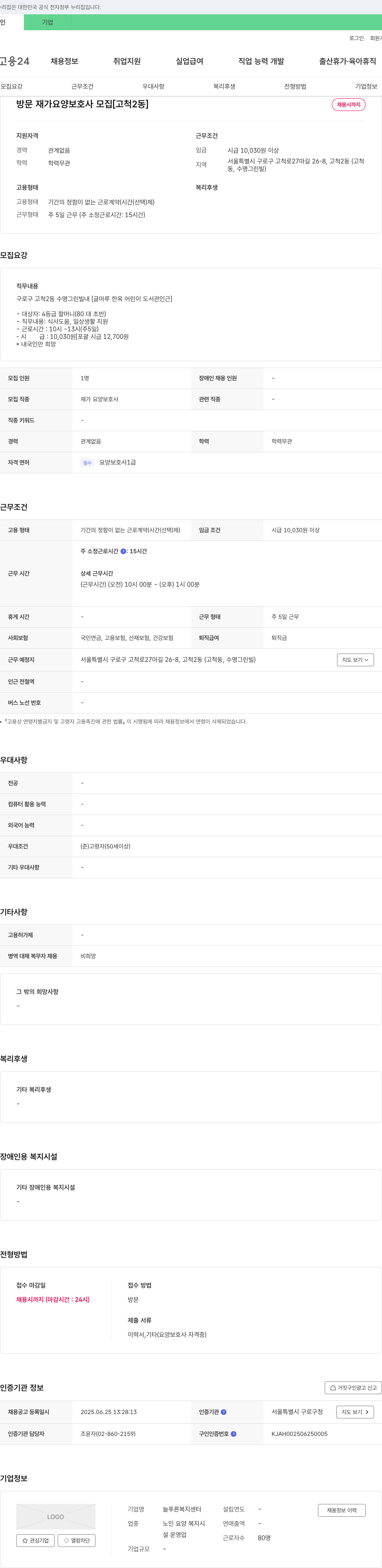Jump to 근무조건 section tab
This screenshot has width=382, height=1568.
point(82,86)
